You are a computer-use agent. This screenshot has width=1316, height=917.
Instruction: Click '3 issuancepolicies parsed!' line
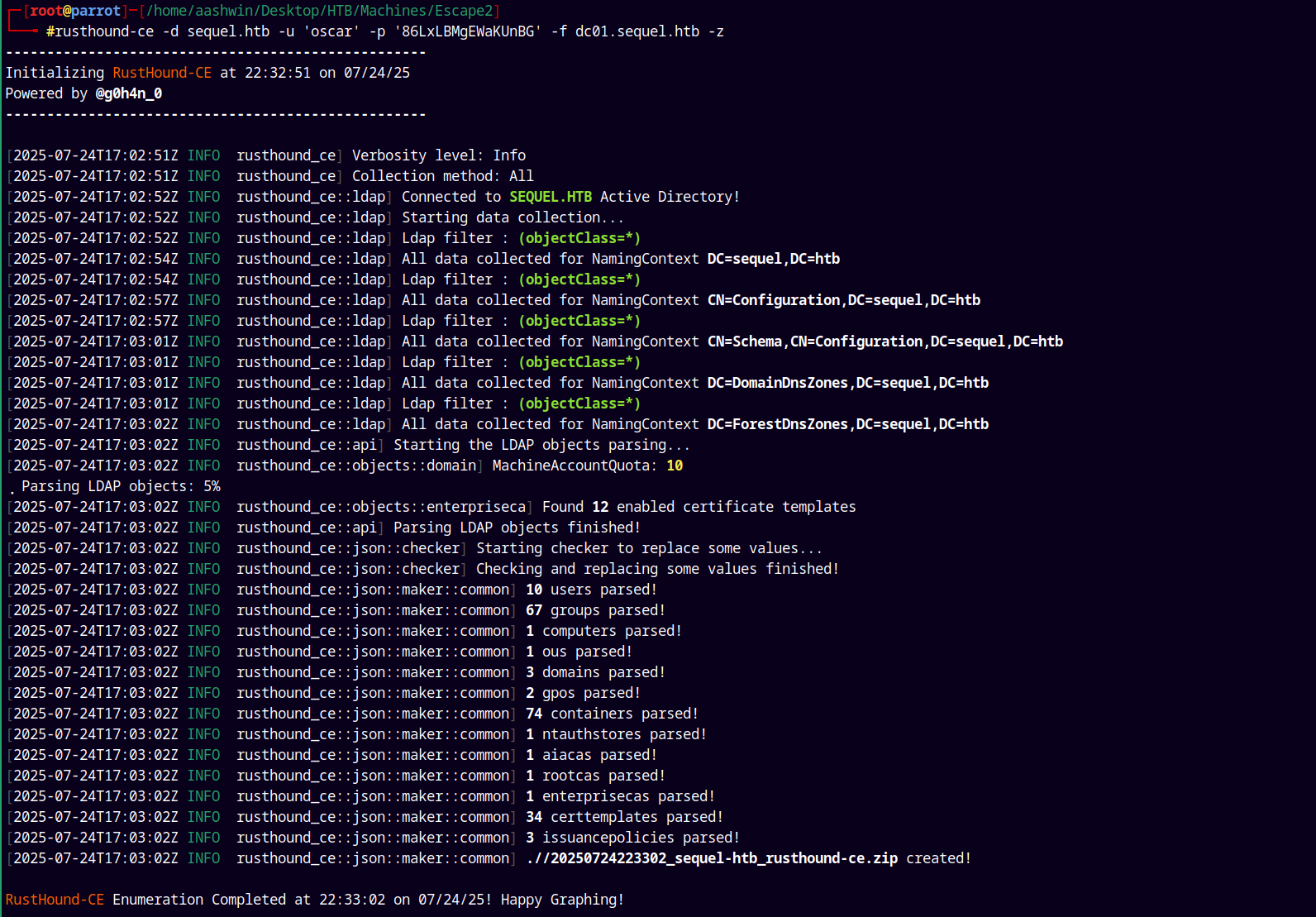632,838
